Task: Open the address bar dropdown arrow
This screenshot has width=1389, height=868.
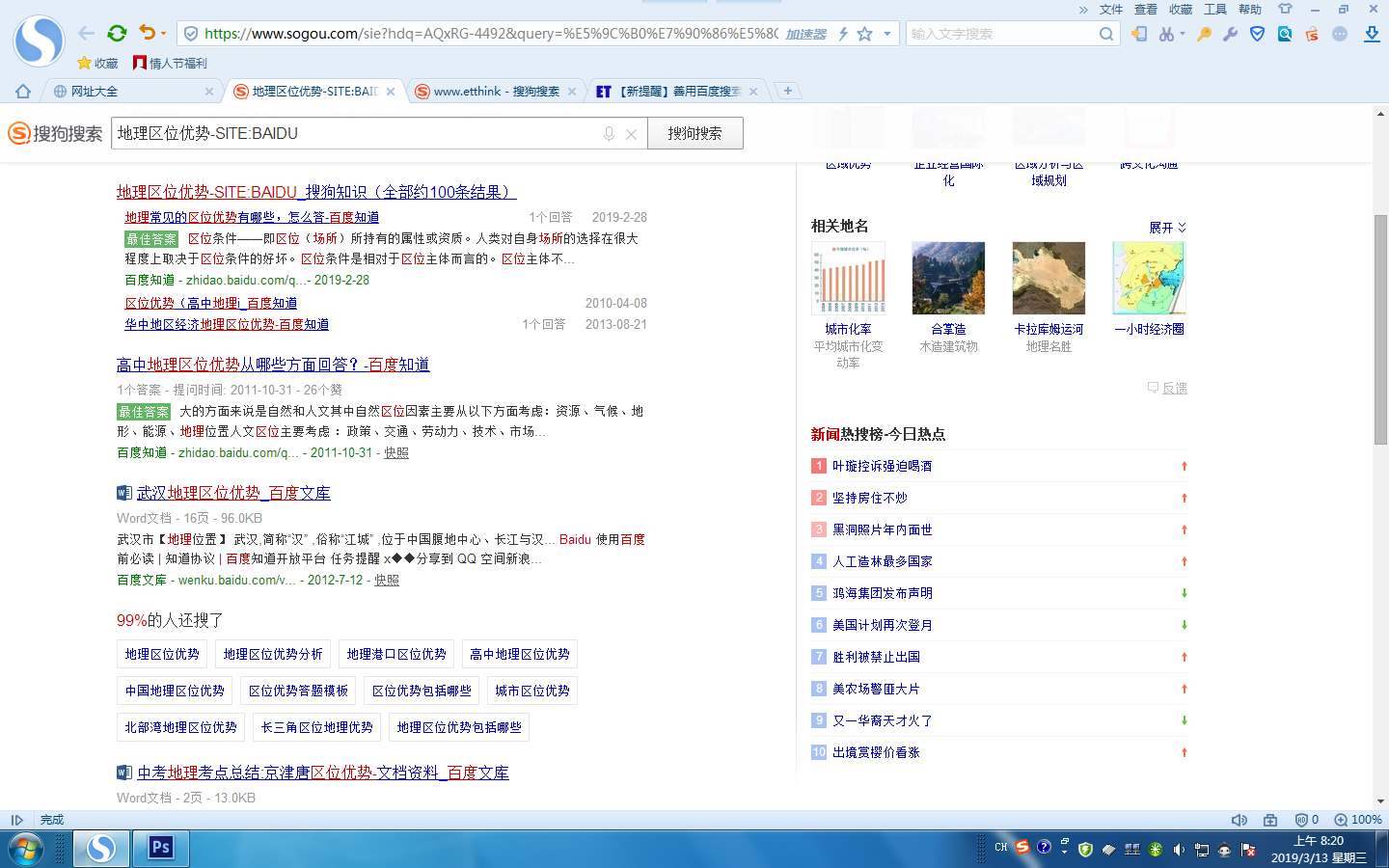Action: (887, 34)
